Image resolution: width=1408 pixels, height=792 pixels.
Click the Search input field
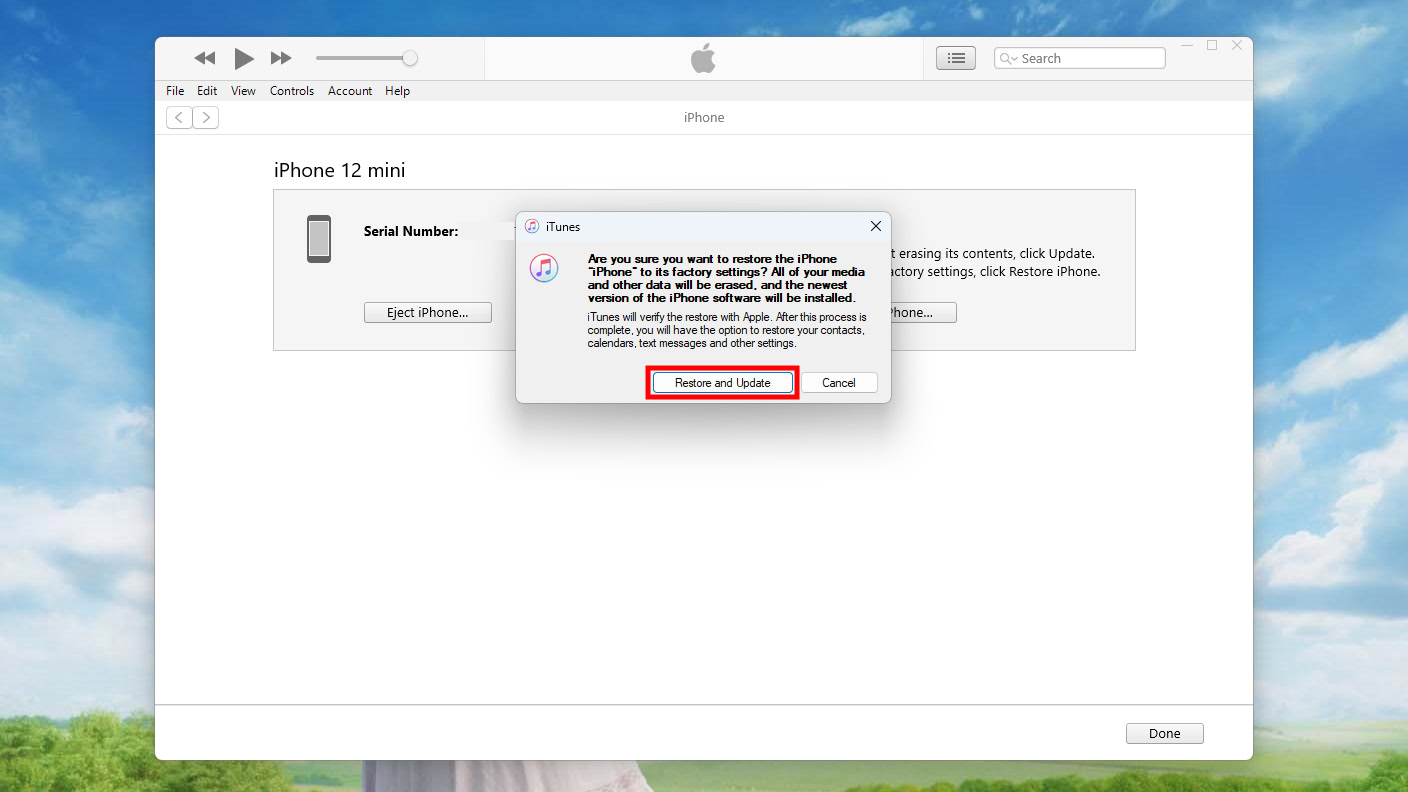click(1080, 58)
